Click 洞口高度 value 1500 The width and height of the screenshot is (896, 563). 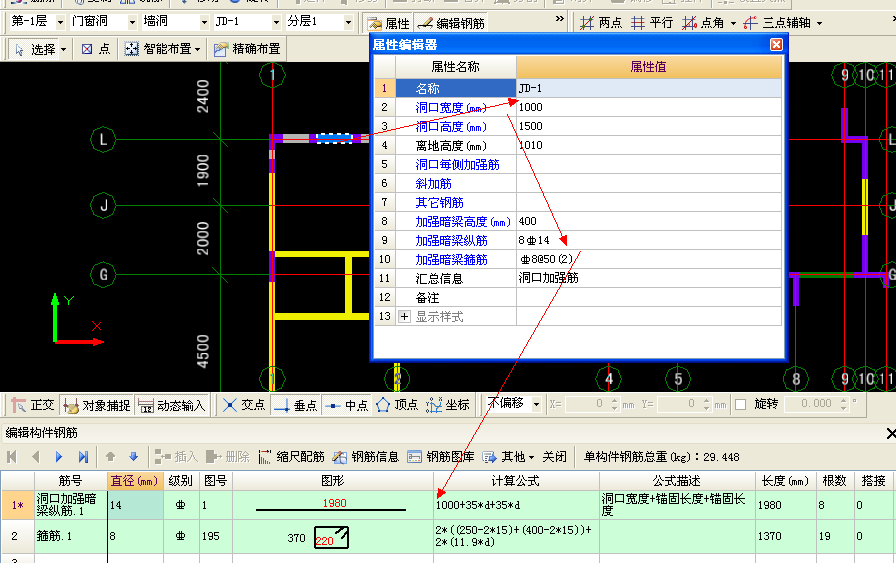(649, 126)
